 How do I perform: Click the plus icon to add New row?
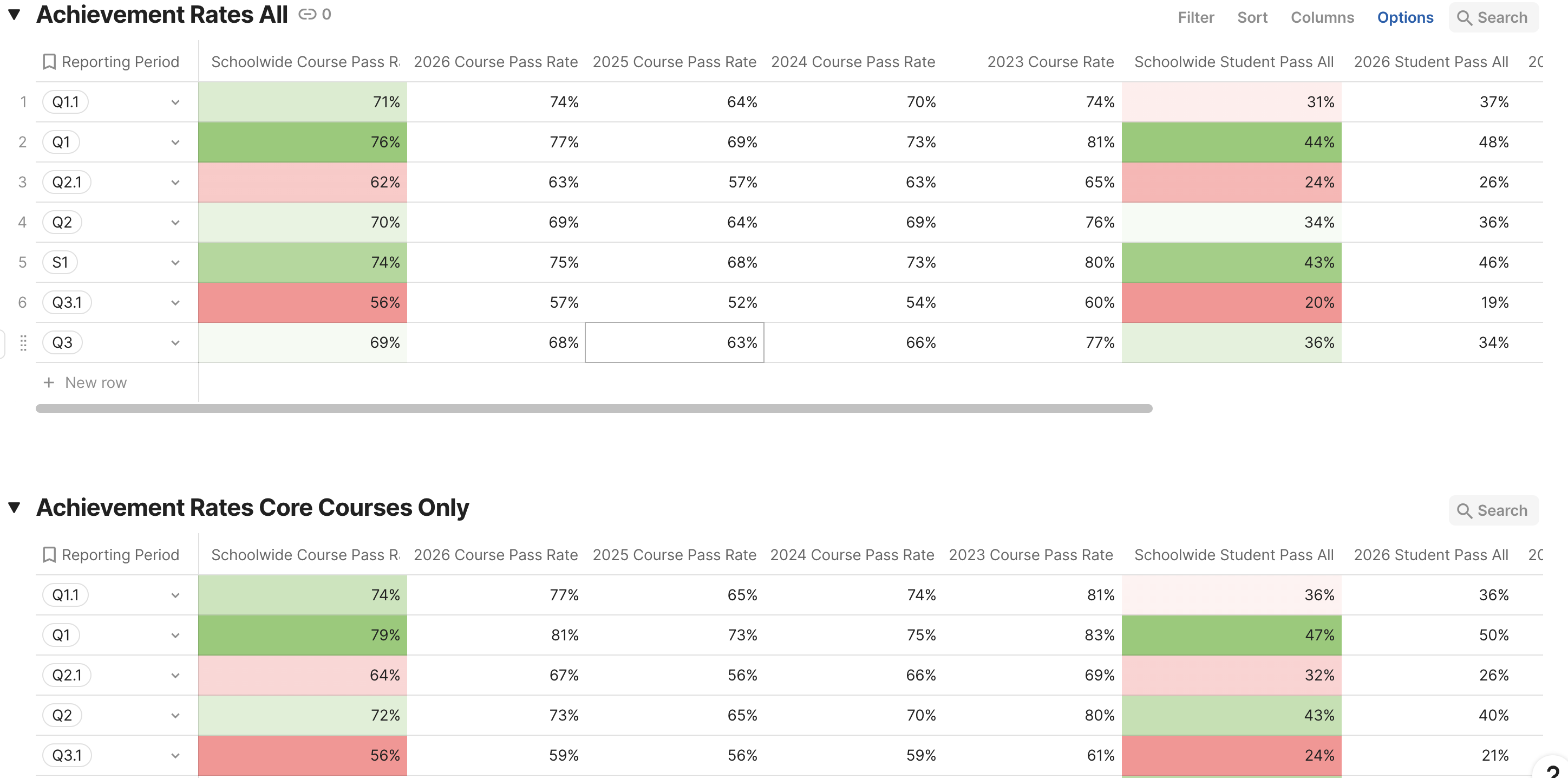(49, 382)
